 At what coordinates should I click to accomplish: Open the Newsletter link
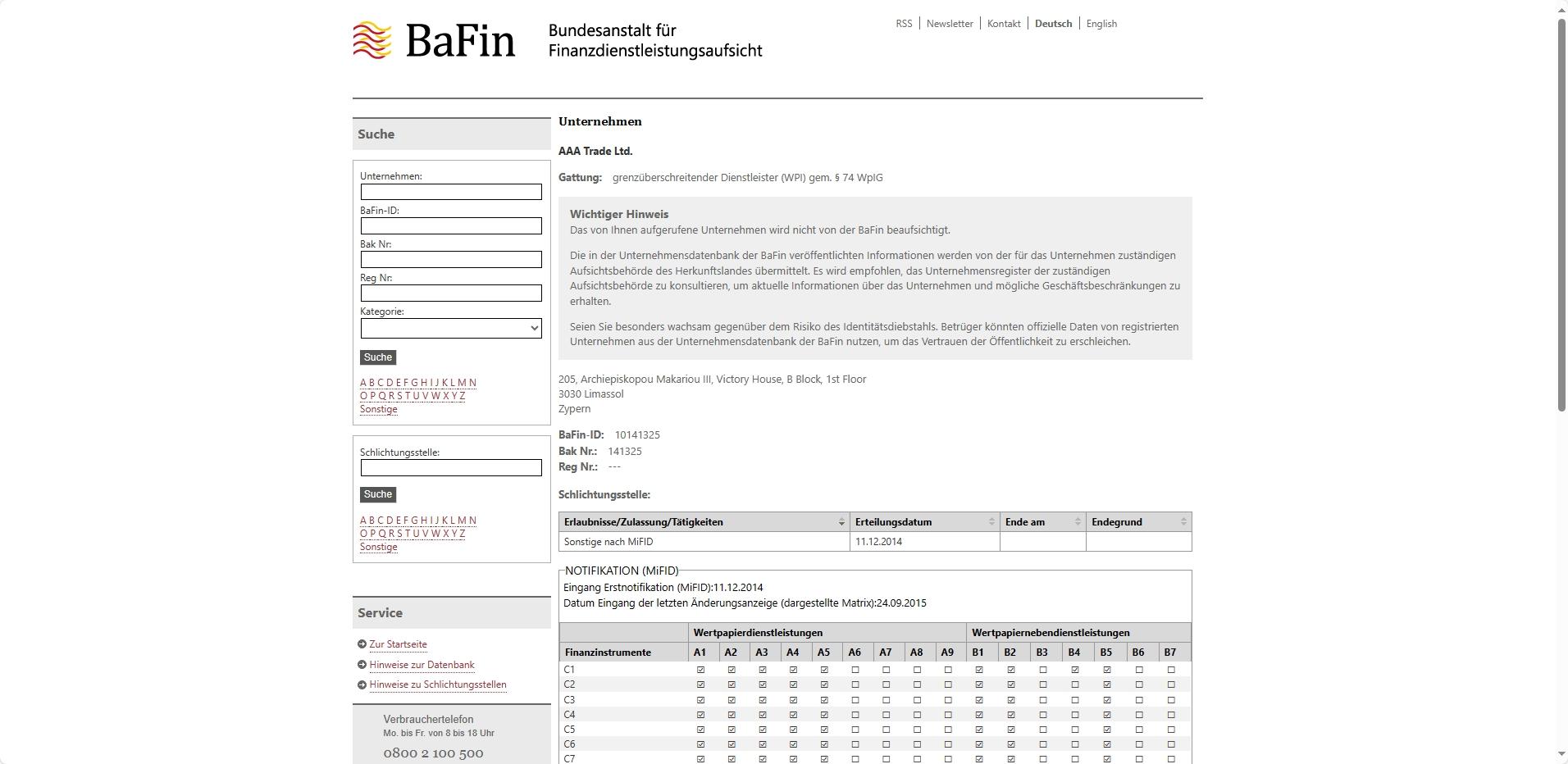950,24
